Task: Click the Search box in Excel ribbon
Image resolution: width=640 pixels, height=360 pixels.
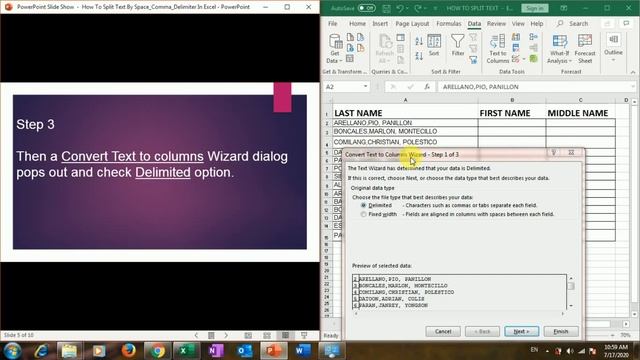Action: [573, 24]
